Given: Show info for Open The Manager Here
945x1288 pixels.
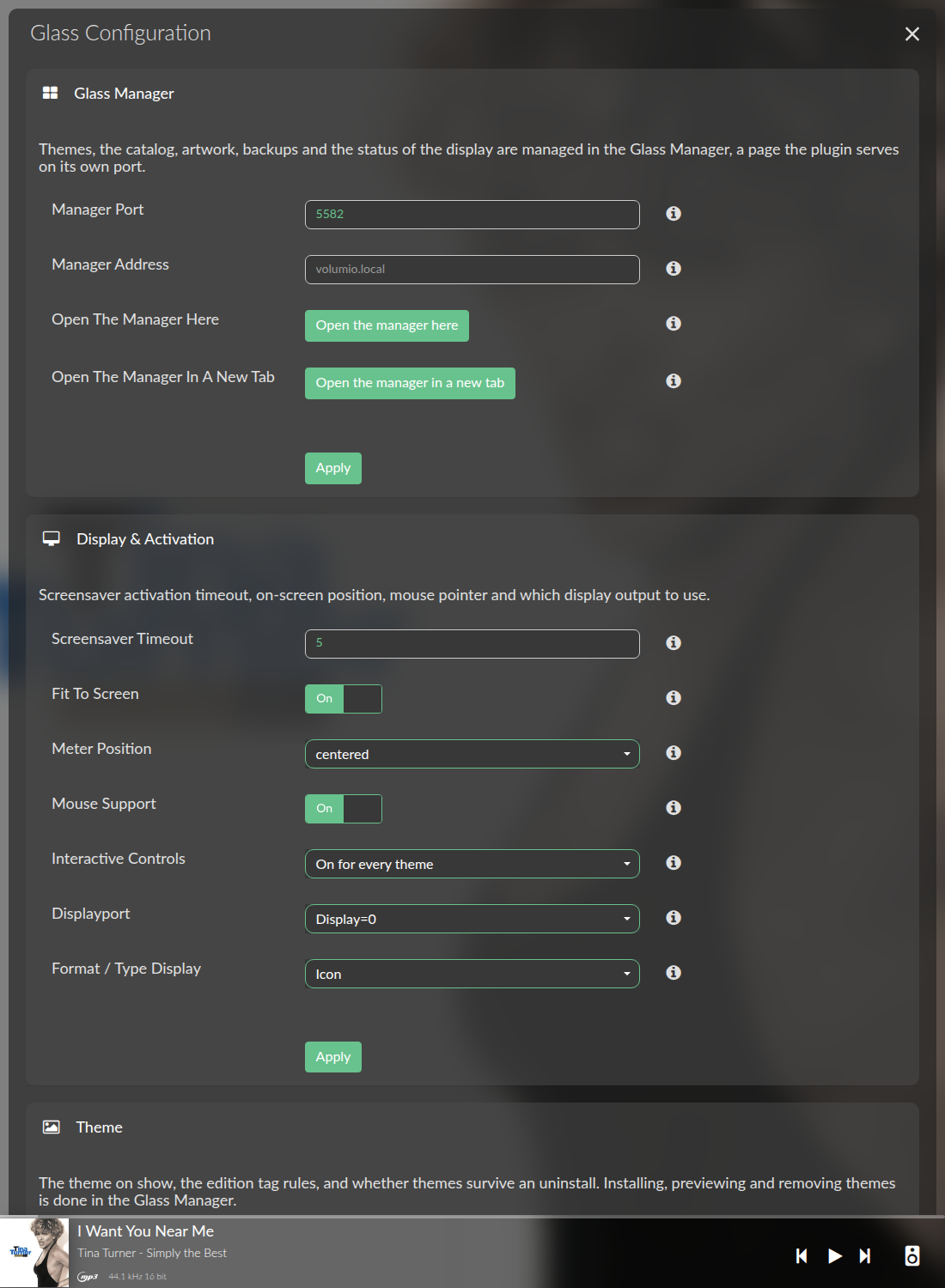Looking at the screenshot, I should tap(674, 324).
